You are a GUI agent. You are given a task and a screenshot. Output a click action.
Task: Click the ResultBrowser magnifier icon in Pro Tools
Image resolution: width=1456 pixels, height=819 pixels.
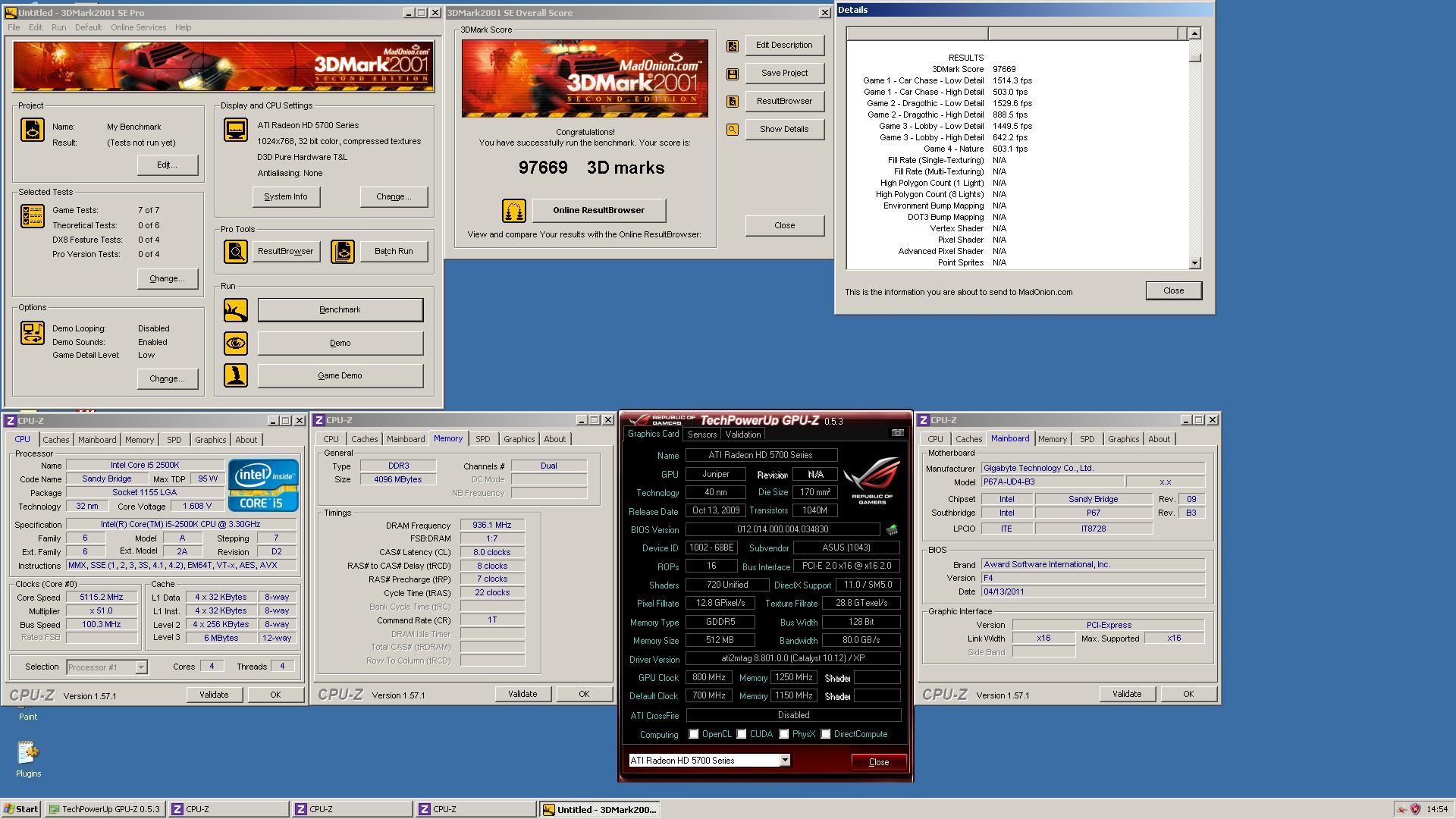(x=235, y=251)
